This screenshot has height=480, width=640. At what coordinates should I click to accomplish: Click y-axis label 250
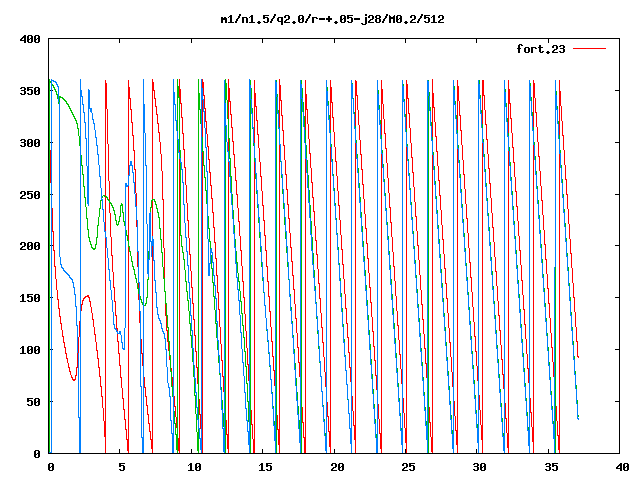point(30,195)
